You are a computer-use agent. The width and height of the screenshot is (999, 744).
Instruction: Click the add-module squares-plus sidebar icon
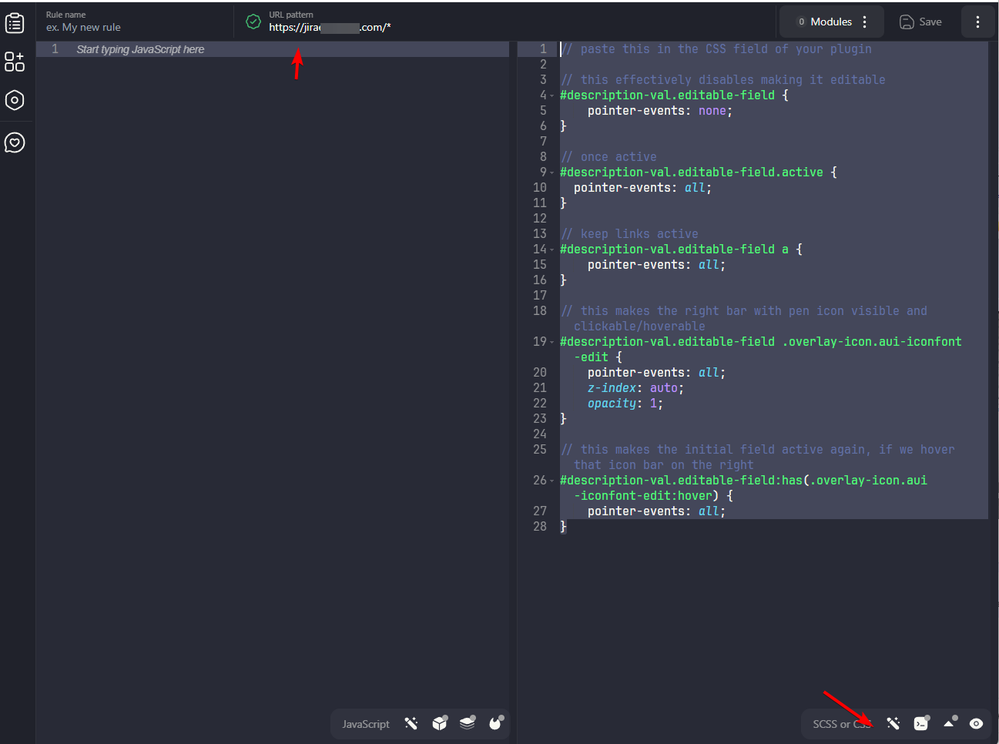pyautogui.click(x=15, y=62)
